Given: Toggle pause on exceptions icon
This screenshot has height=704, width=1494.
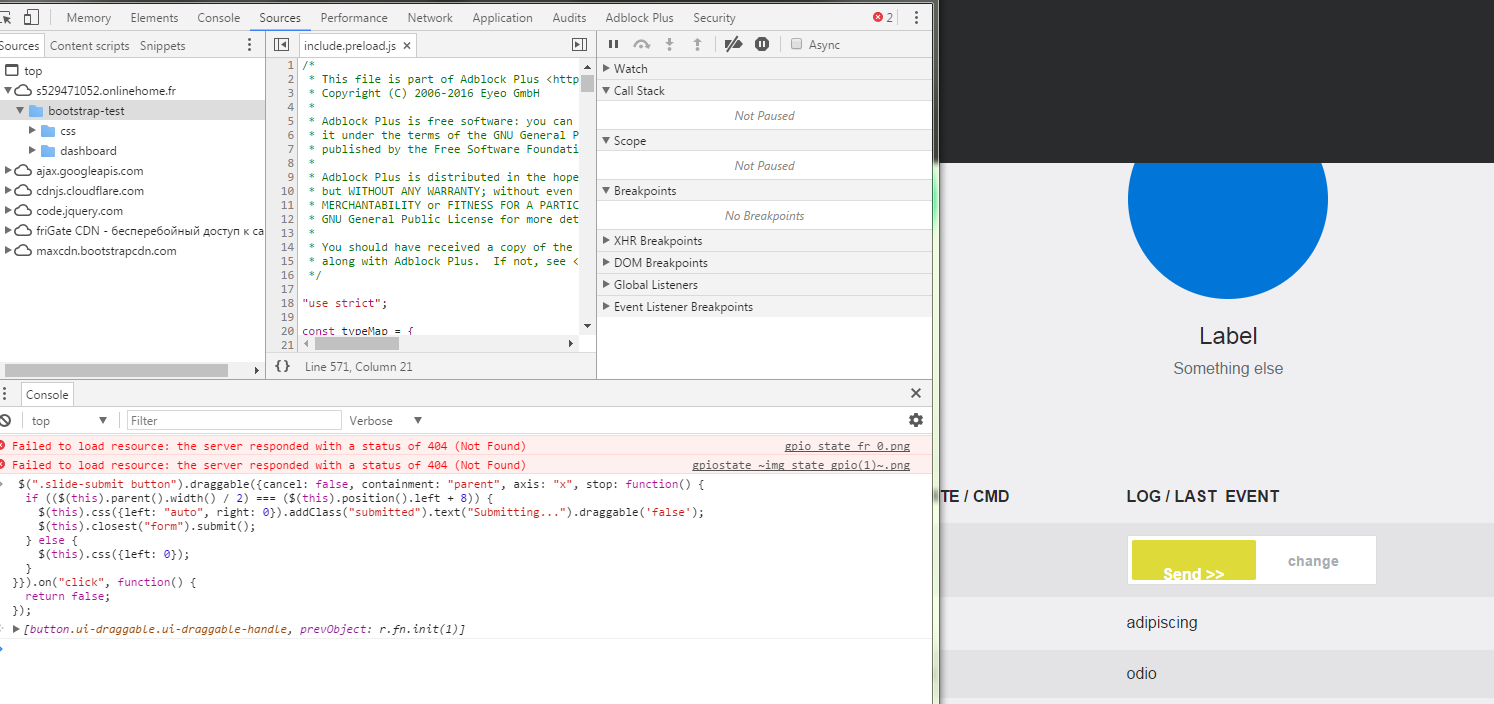Looking at the screenshot, I should point(762,44).
